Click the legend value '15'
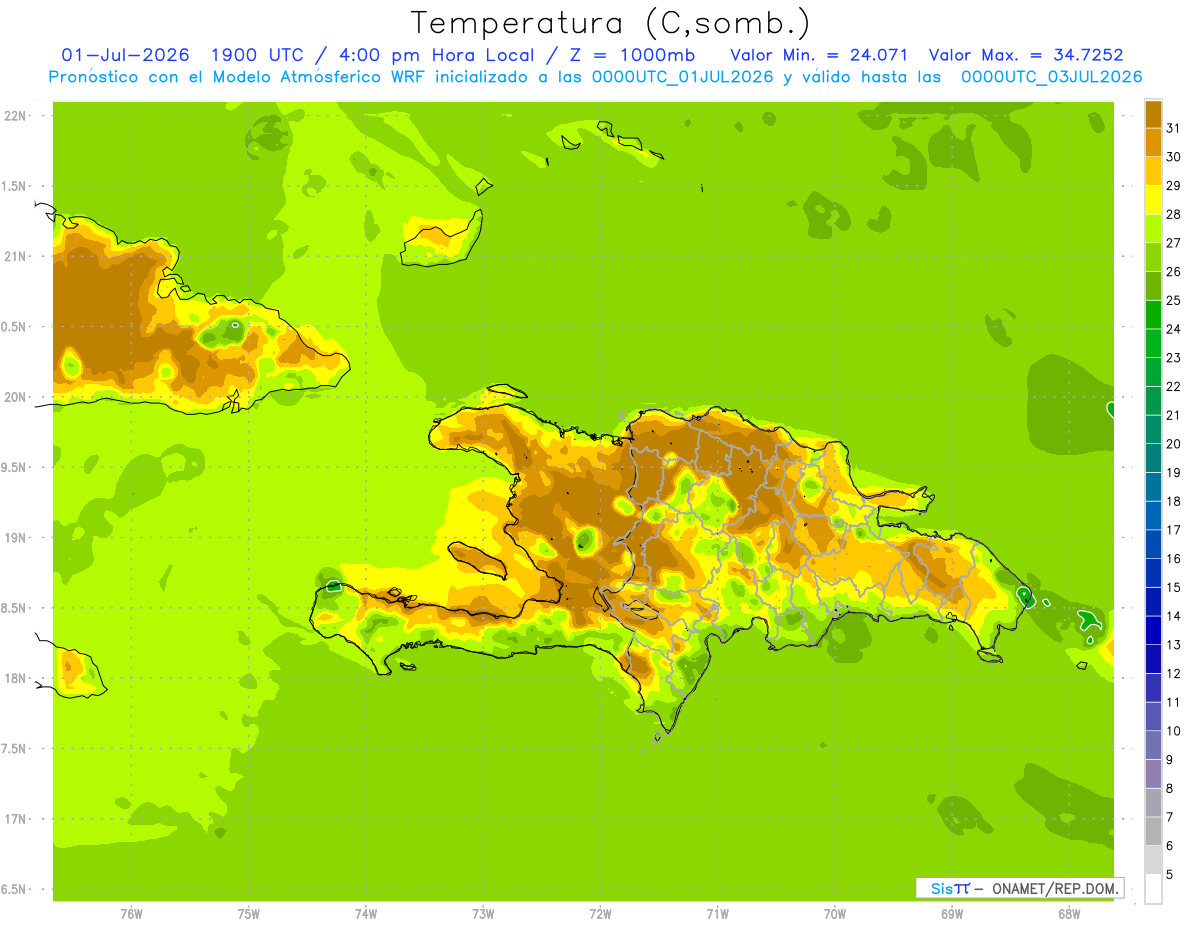The width and height of the screenshot is (1200, 927). point(1173,587)
